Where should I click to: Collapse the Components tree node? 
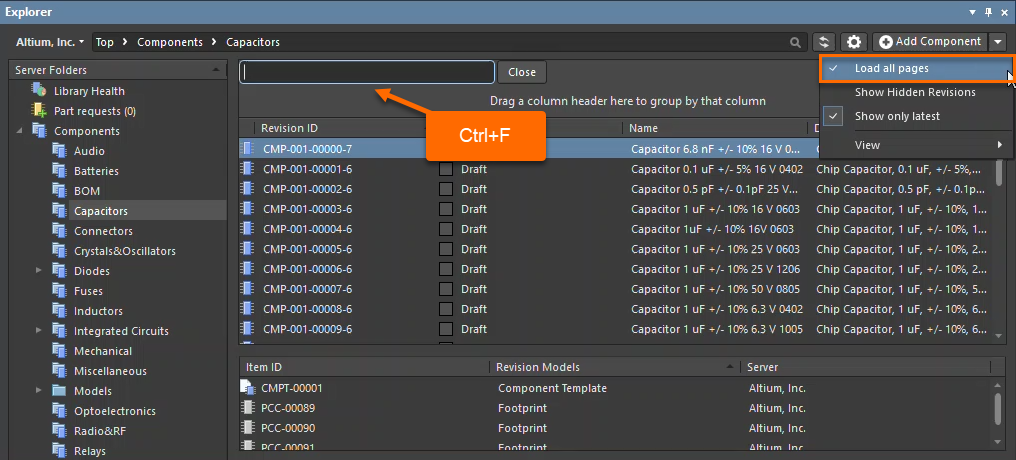[x=19, y=131]
